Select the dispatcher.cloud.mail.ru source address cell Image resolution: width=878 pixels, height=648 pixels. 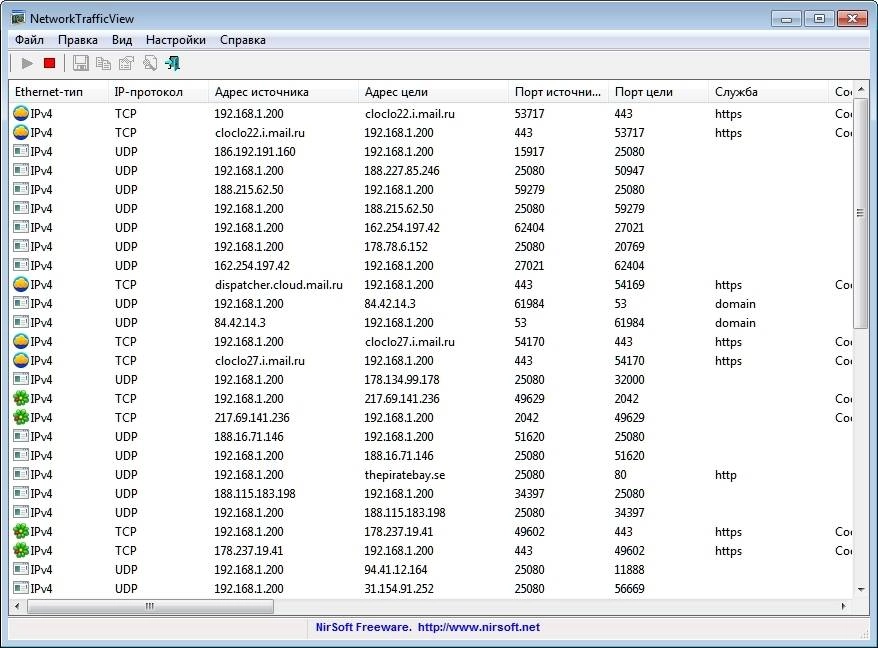[279, 285]
